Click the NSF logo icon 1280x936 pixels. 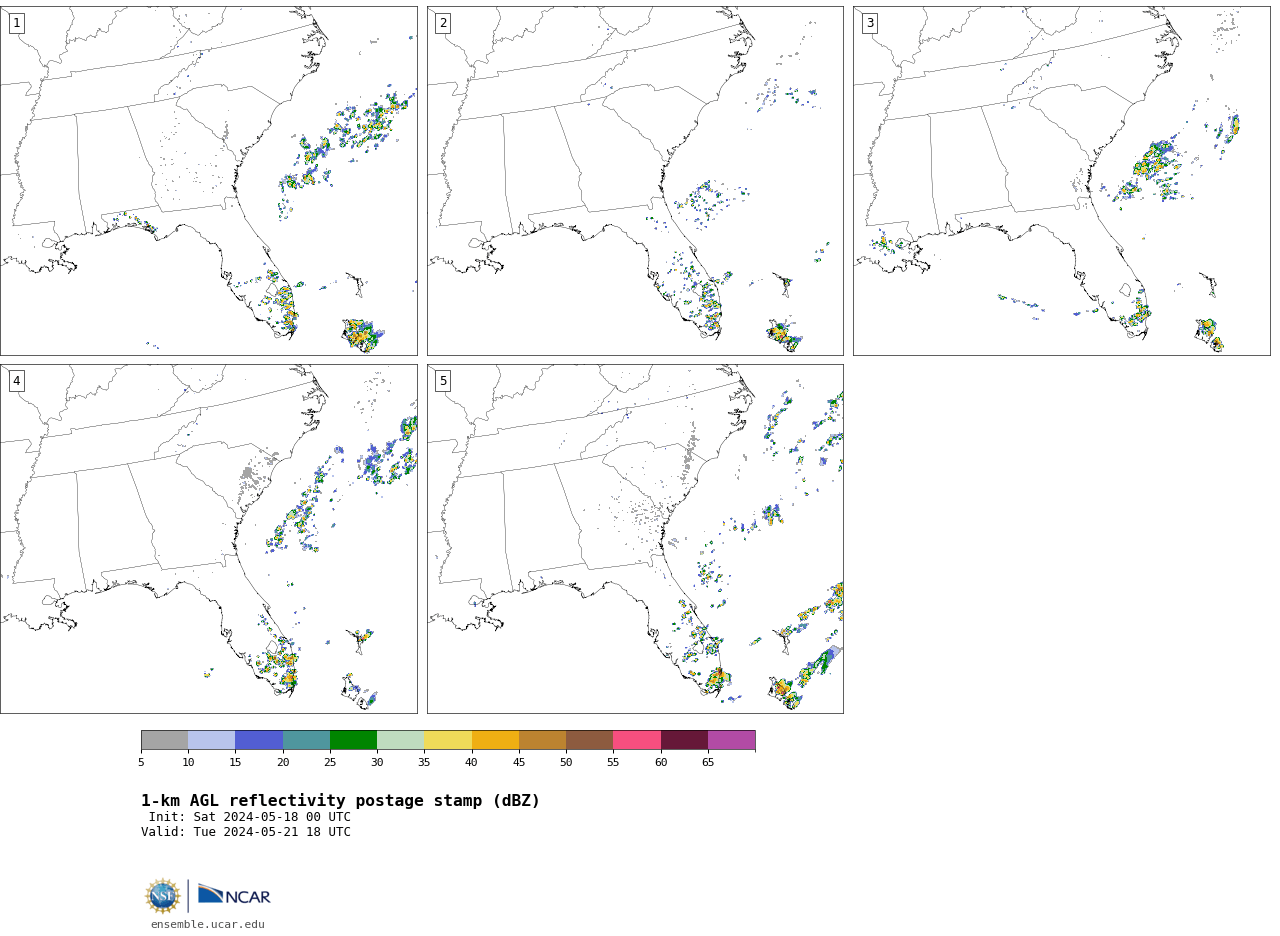pyautogui.click(x=163, y=896)
